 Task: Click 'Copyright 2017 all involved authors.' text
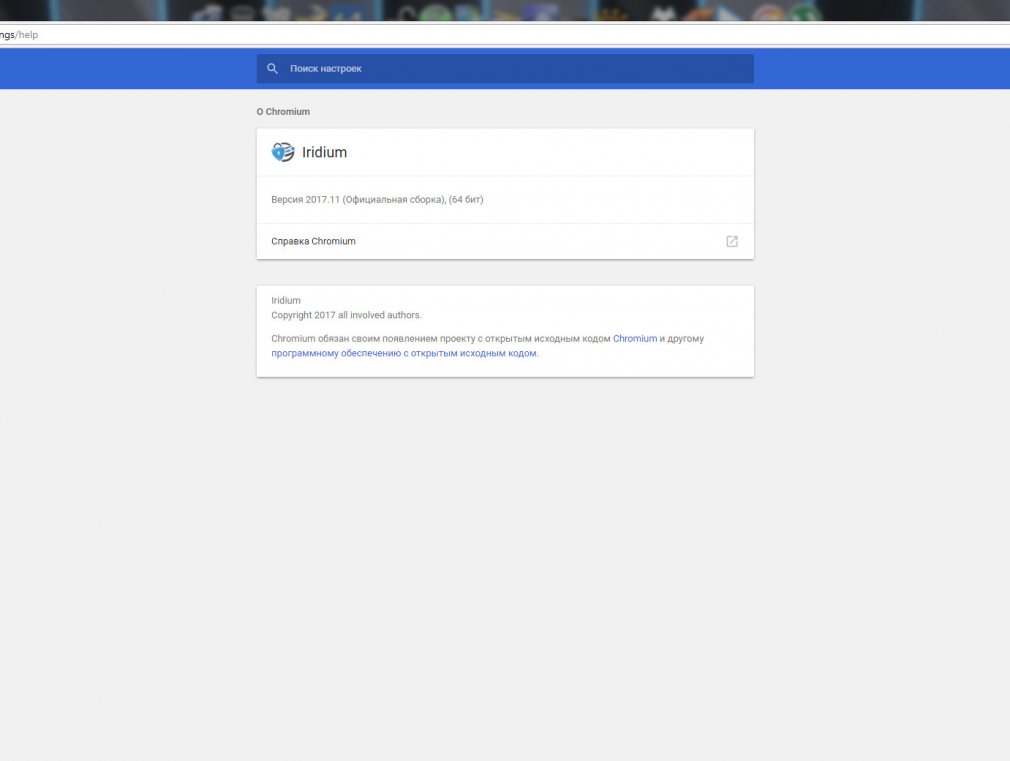[x=346, y=315]
